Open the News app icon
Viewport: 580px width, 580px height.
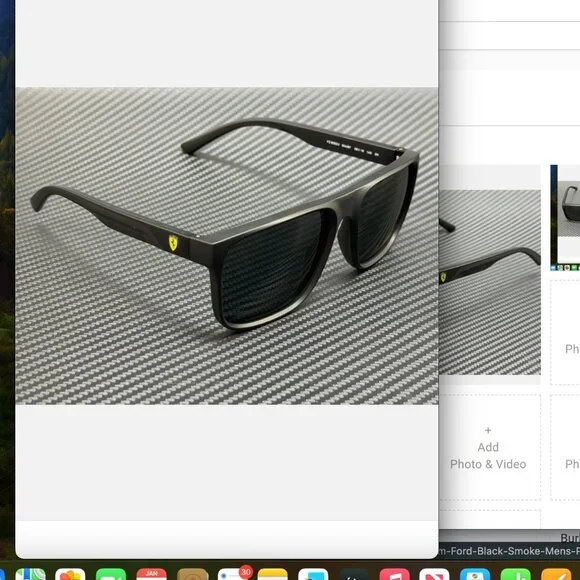click(434, 574)
